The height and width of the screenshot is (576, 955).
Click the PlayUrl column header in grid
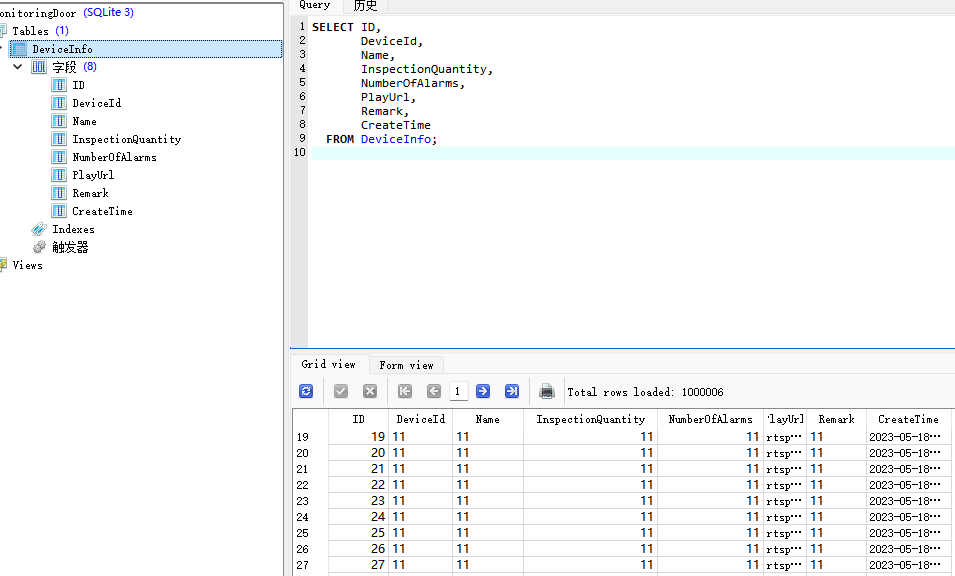click(x=786, y=419)
